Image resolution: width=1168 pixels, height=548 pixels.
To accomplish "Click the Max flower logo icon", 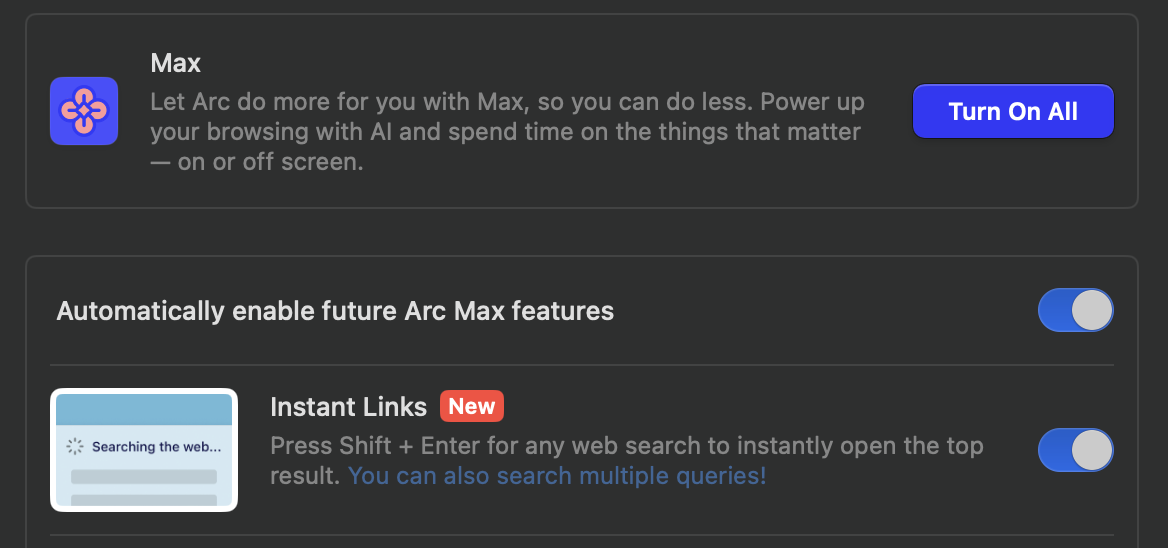I will click(x=84, y=111).
